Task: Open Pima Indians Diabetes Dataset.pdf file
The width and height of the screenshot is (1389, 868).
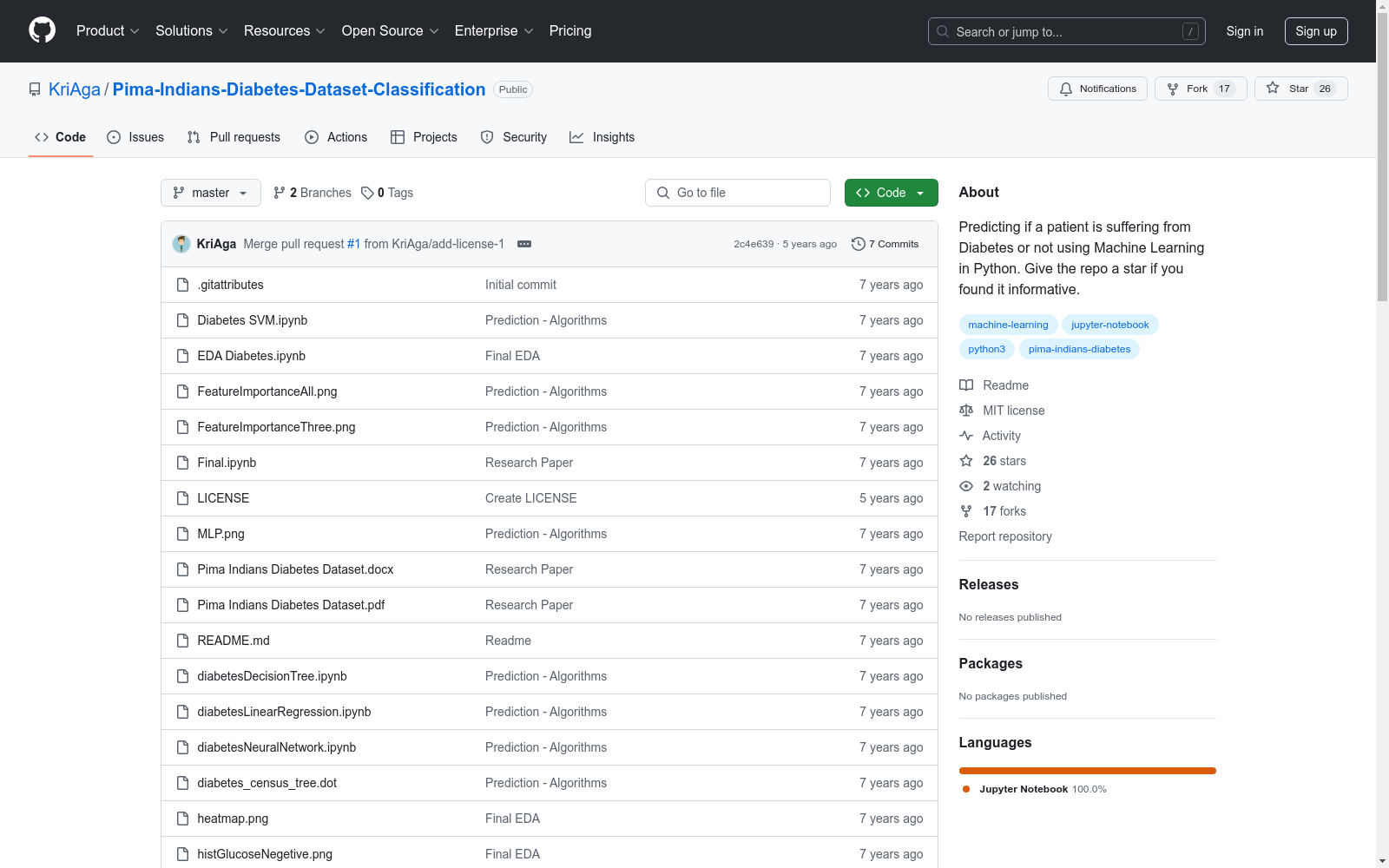Action: pos(291,605)
